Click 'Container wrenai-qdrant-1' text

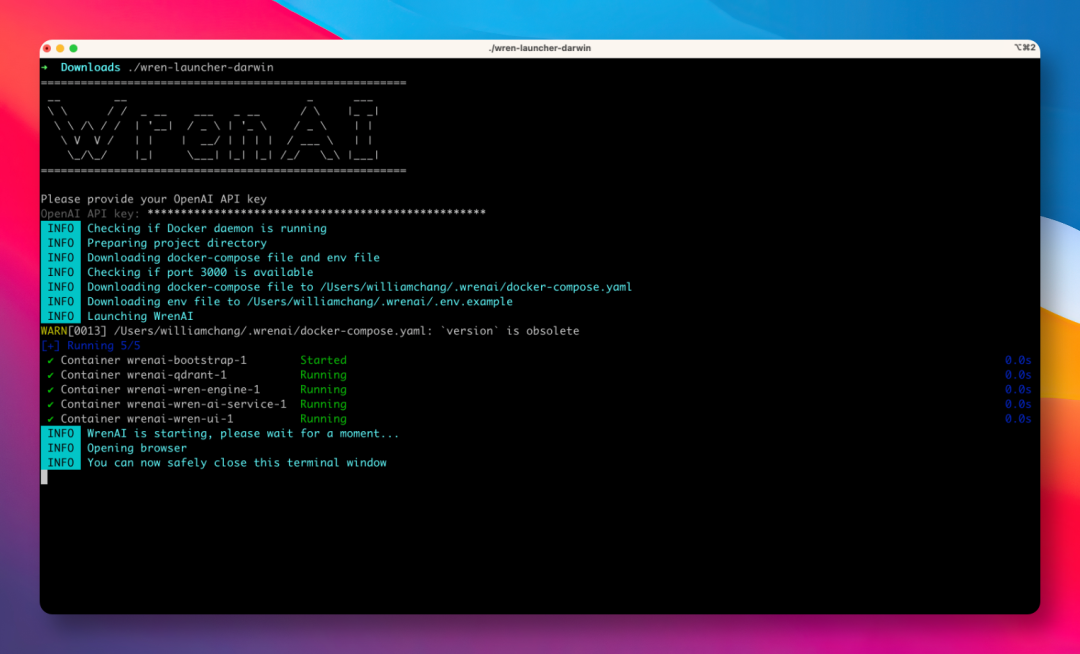(x=143, y=375)
